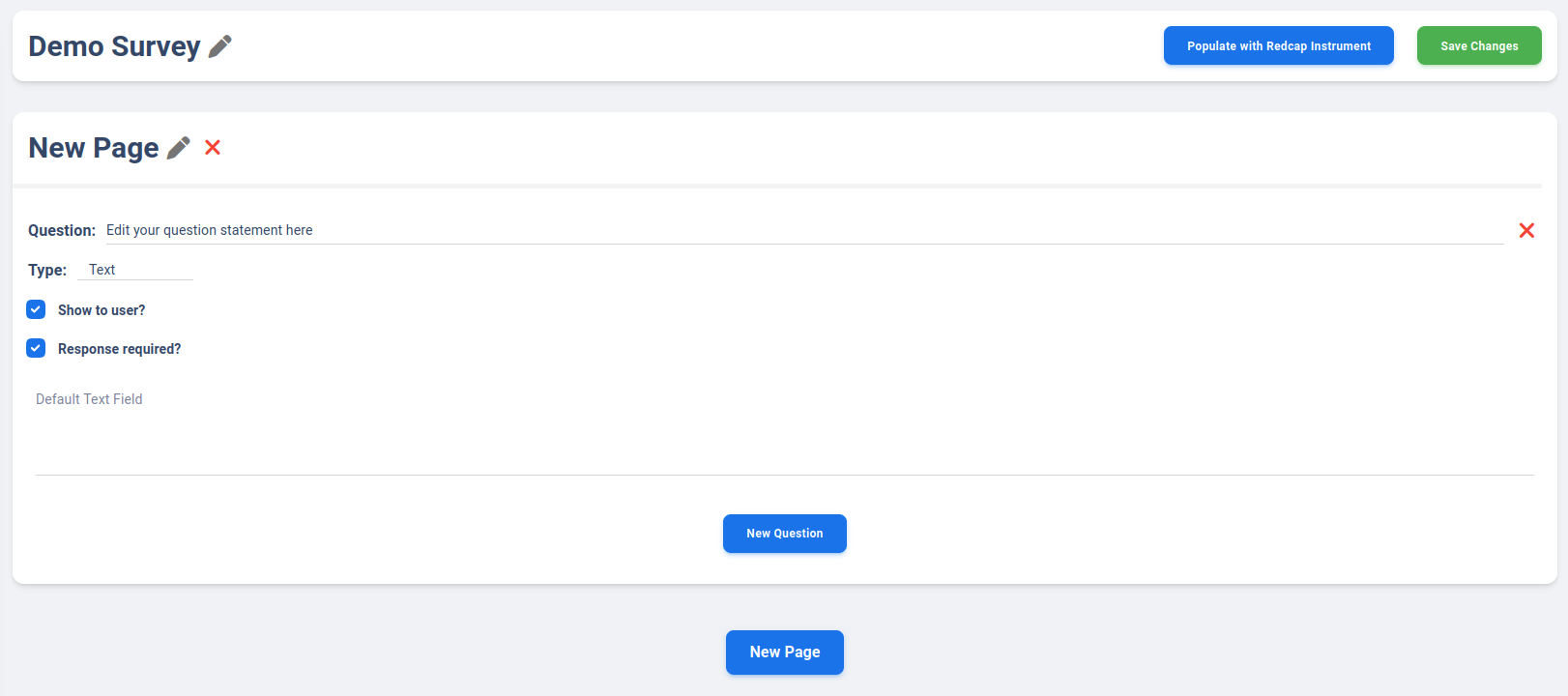Click the 'Question:' label
Screen dimensions: 1568x696
(61, 230)
